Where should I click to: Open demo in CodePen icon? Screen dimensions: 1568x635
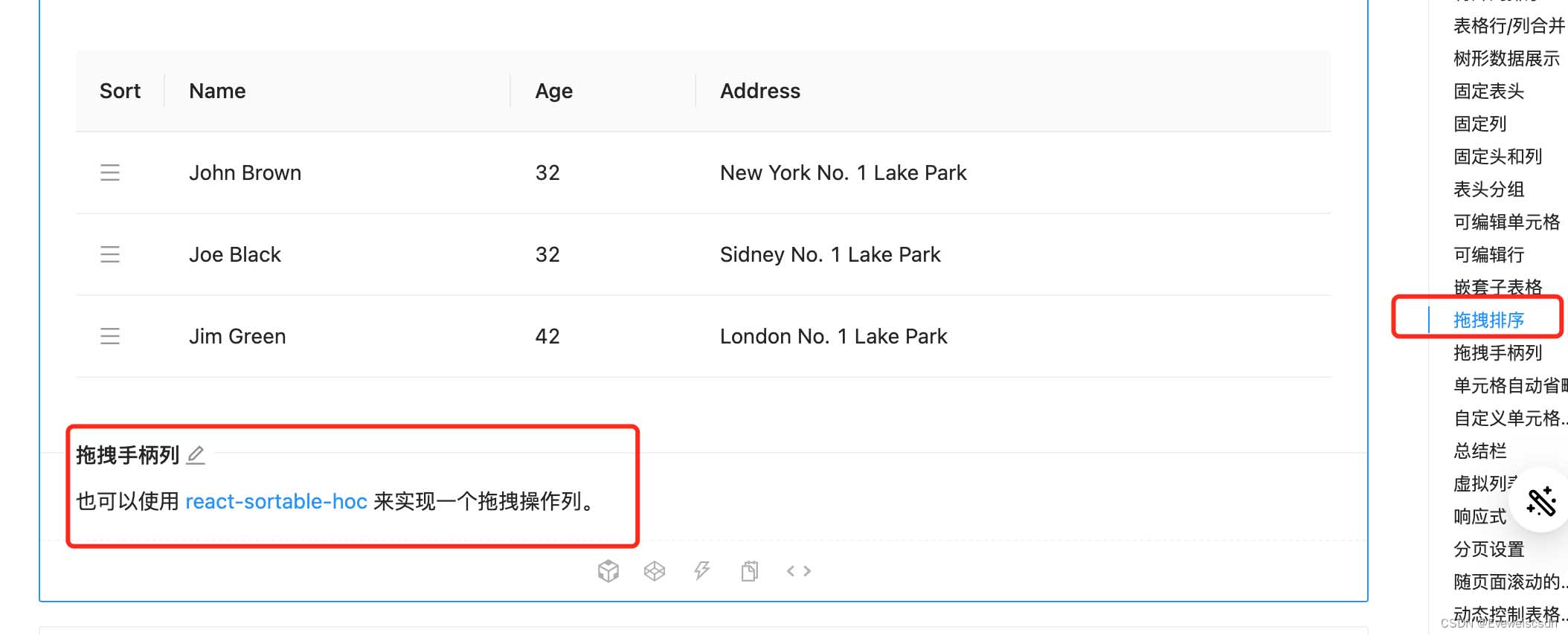[655, 571]
